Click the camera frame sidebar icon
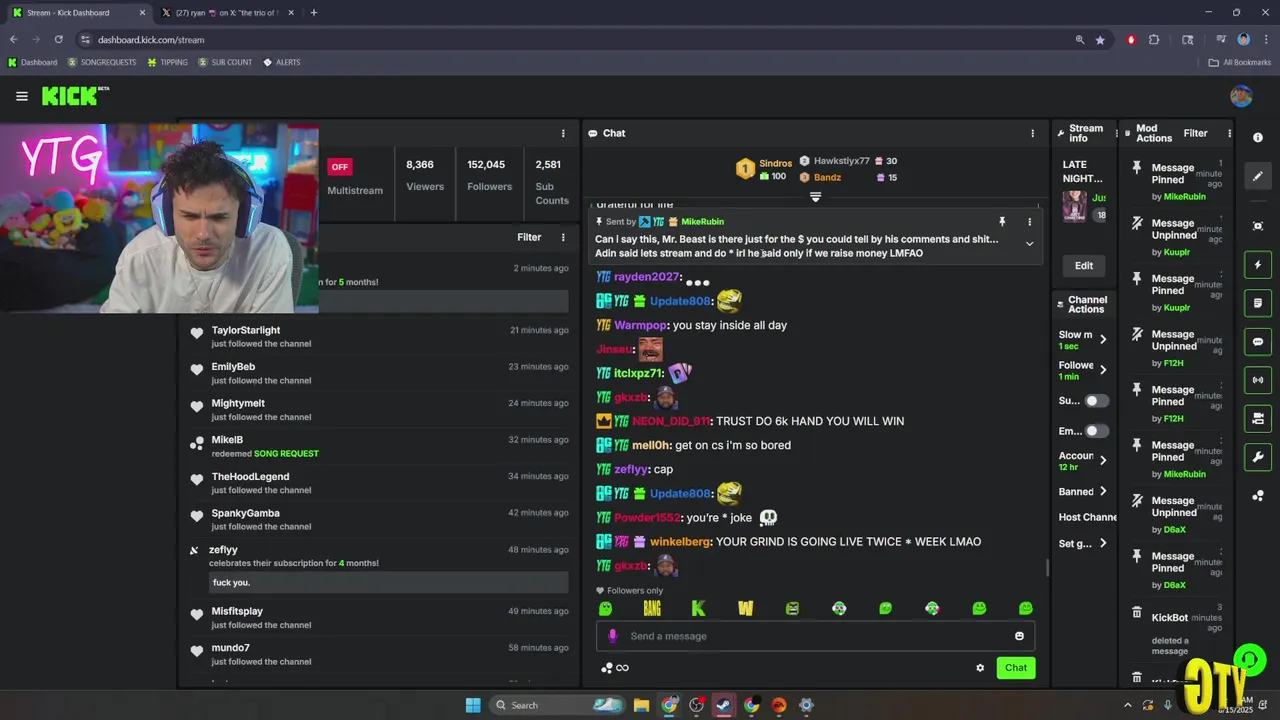The height and width of the screenshot is (720, 1280). 1258,226
